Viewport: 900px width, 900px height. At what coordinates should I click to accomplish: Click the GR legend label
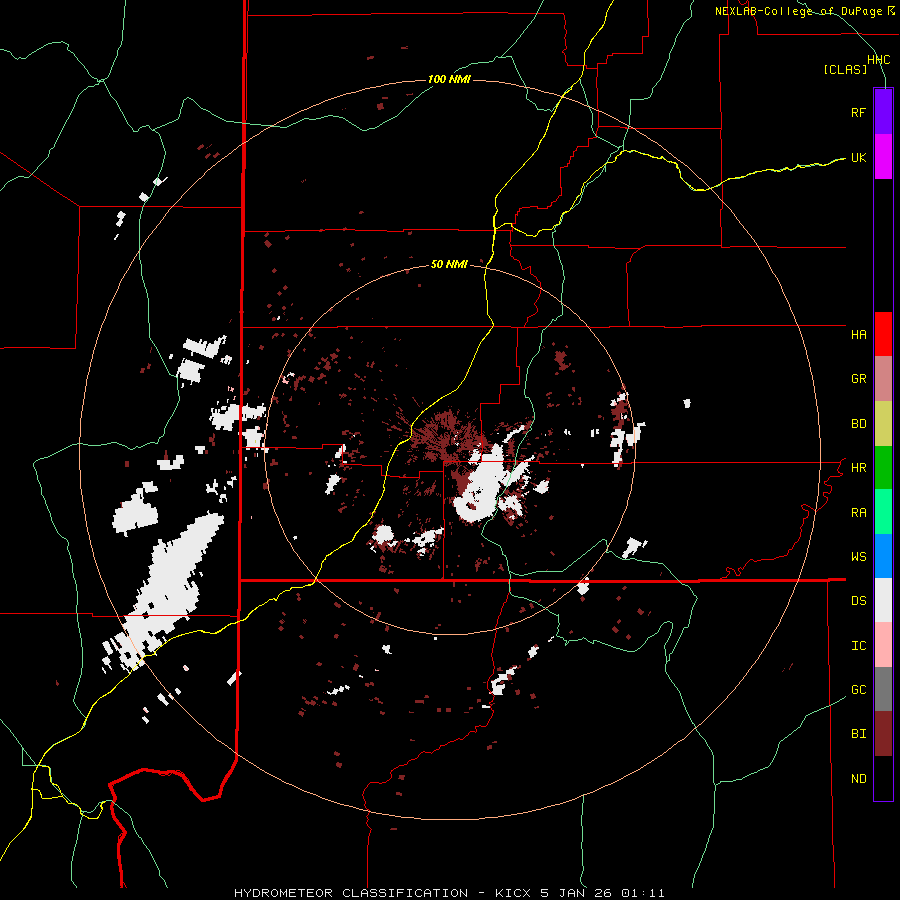(x=858, y=379)
